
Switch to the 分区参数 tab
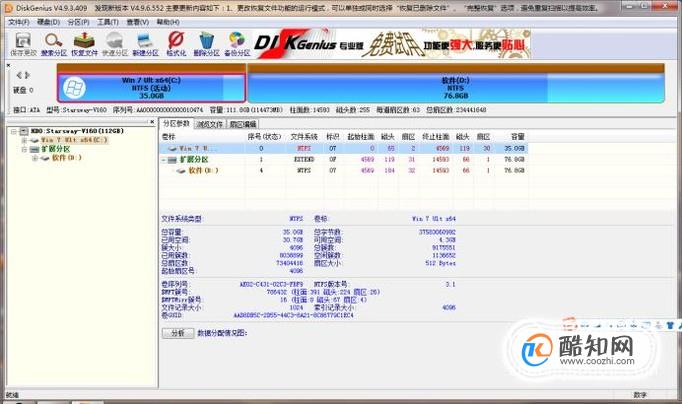click(x=176, y=124)
